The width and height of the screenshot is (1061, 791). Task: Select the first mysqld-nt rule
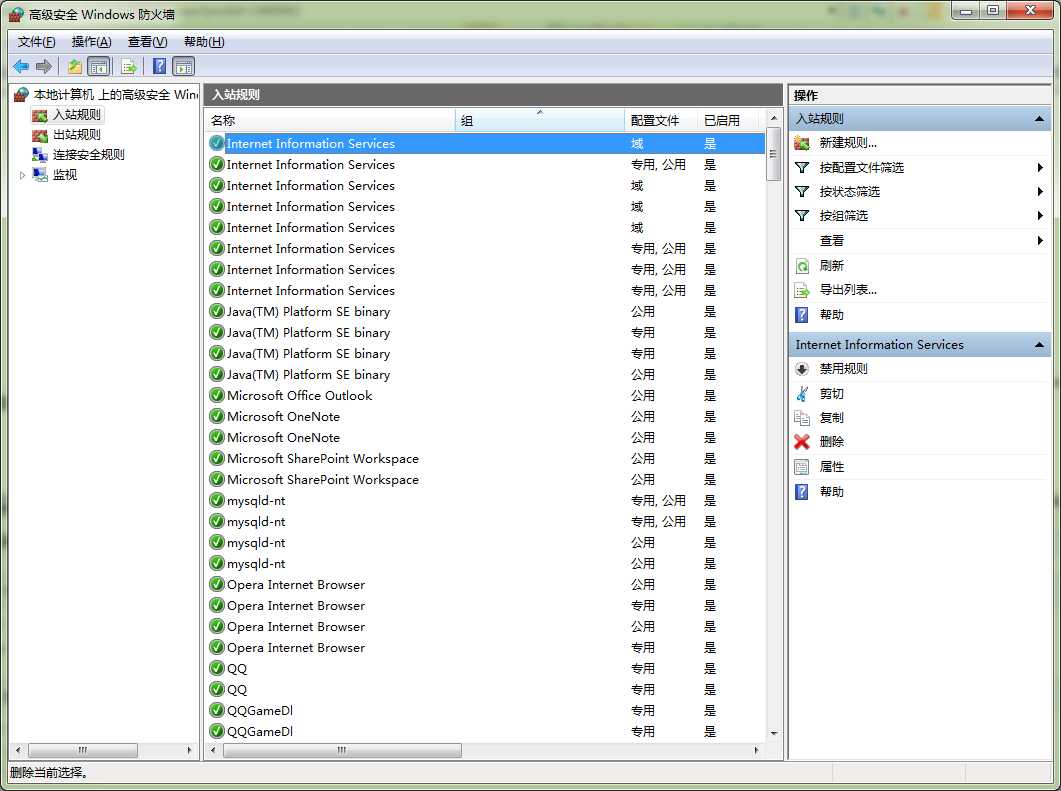coord(486,500)
